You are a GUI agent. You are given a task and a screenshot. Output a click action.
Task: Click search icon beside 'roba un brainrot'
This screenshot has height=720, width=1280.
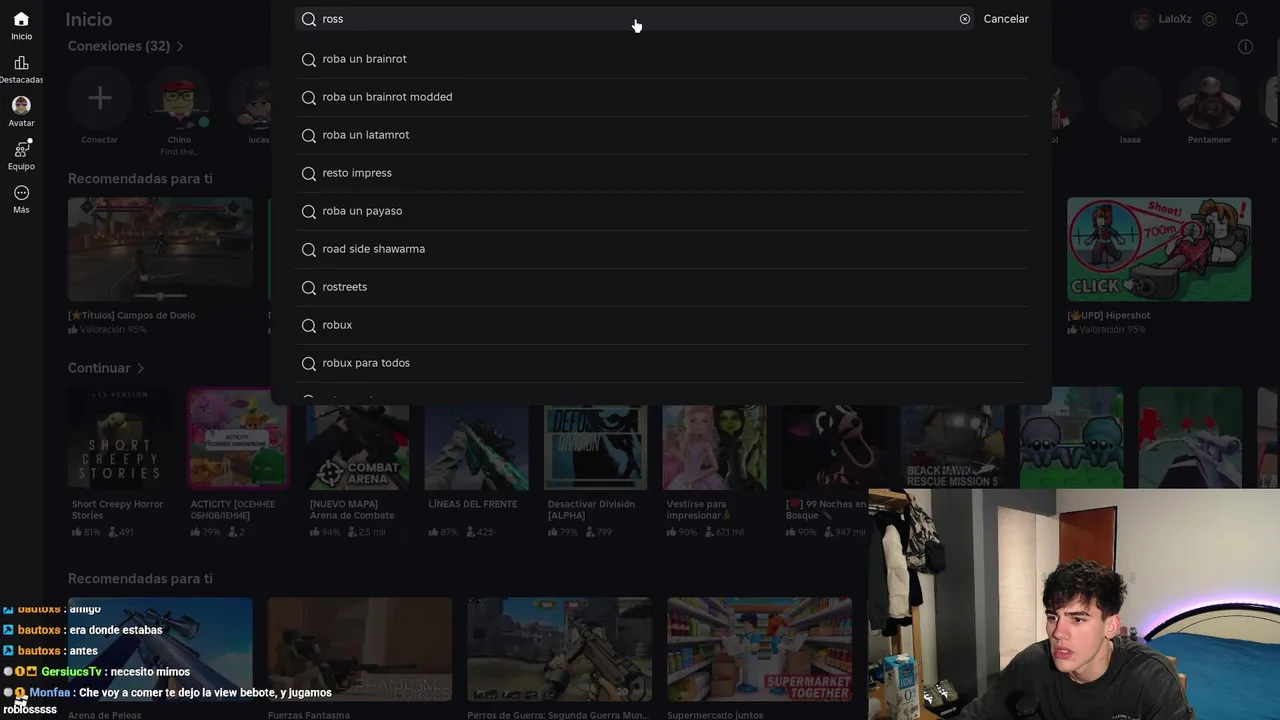click(x=309, y=59)
